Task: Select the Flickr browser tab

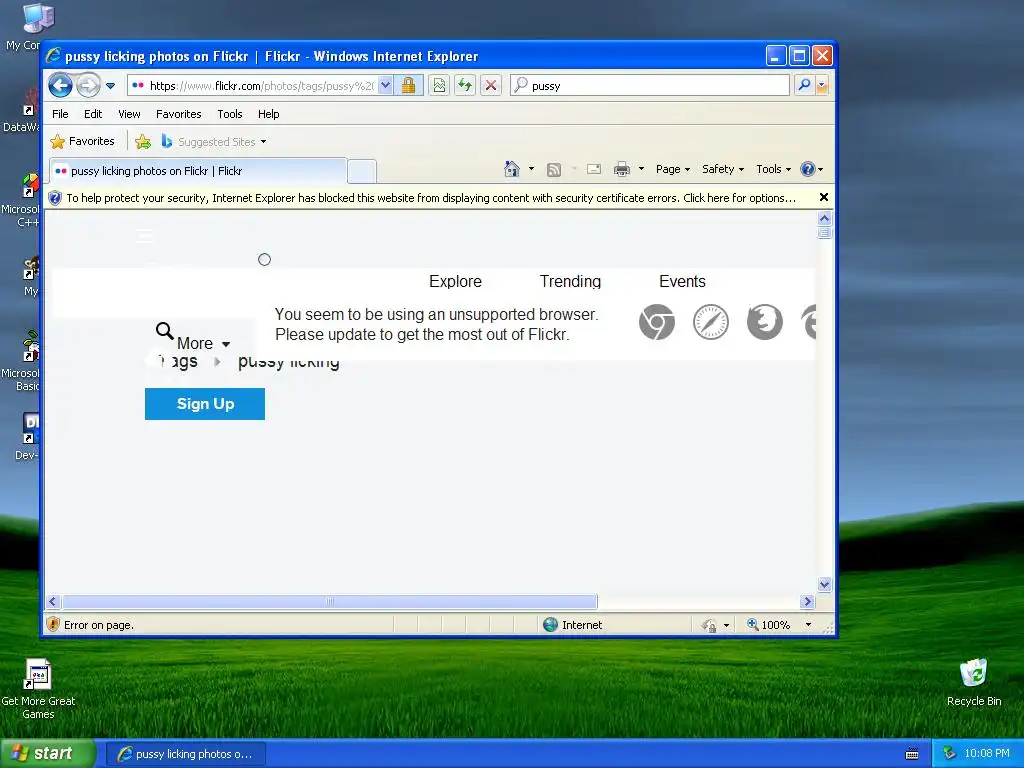Action: [x=198, y=171]
